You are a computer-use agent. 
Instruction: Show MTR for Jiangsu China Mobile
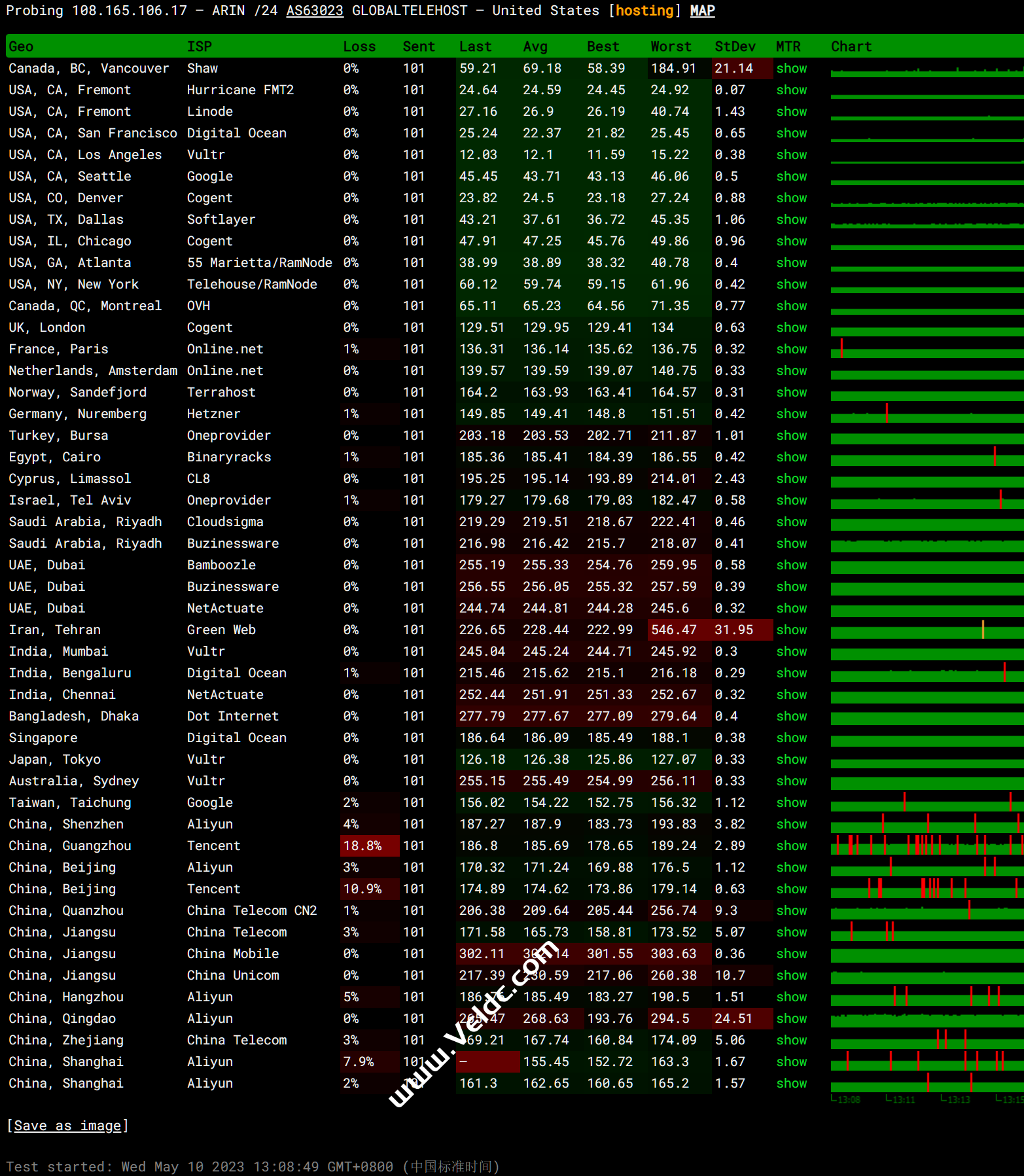pyautogui.click(x=791, y=953)
